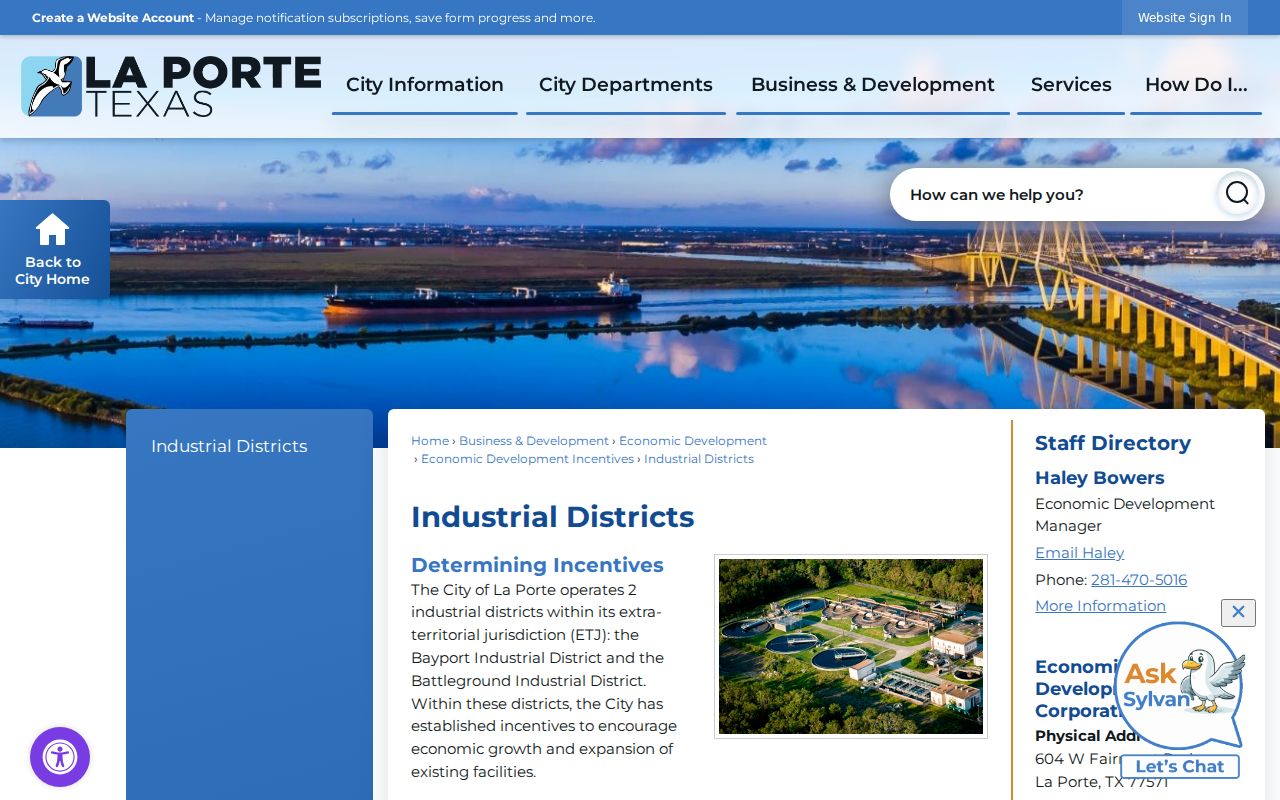Click the Economic Development Manager title text
The image size is (1280, 800).
point(1125,515)
